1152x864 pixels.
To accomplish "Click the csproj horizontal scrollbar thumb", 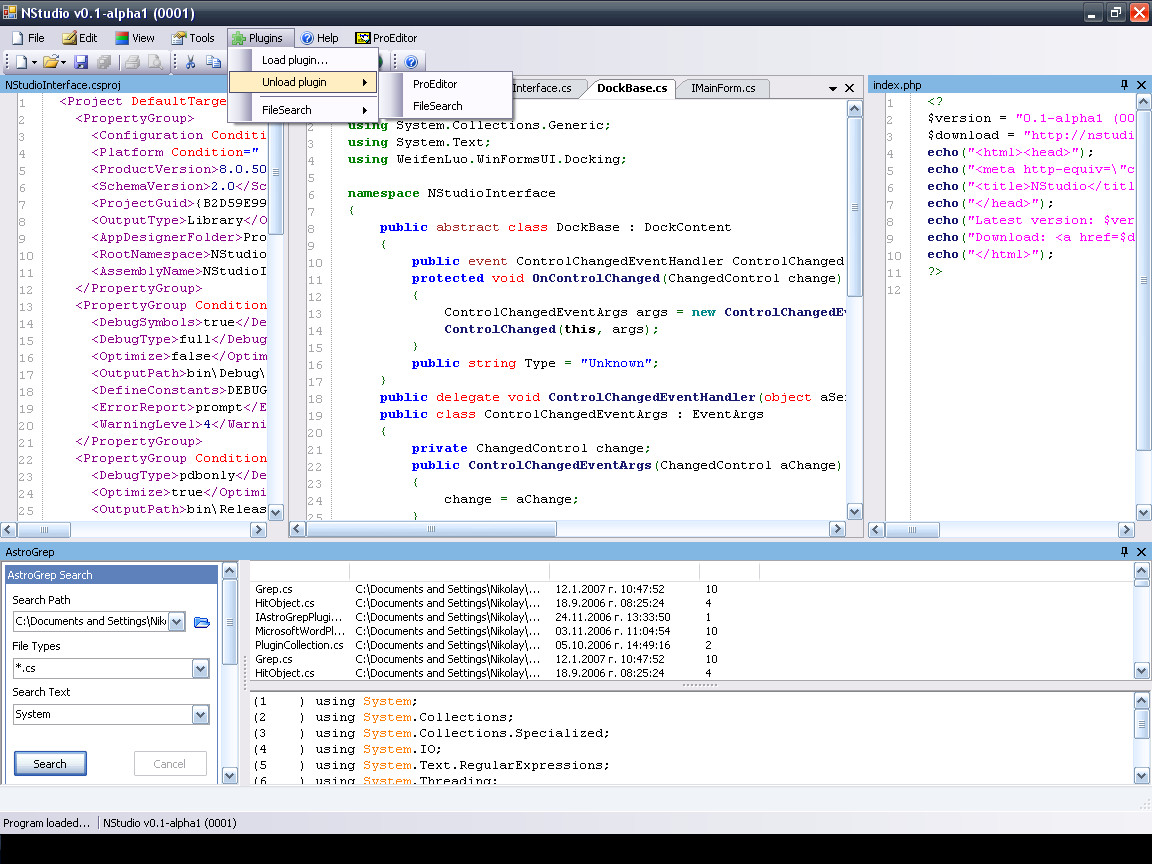I will tap(44, 529).
